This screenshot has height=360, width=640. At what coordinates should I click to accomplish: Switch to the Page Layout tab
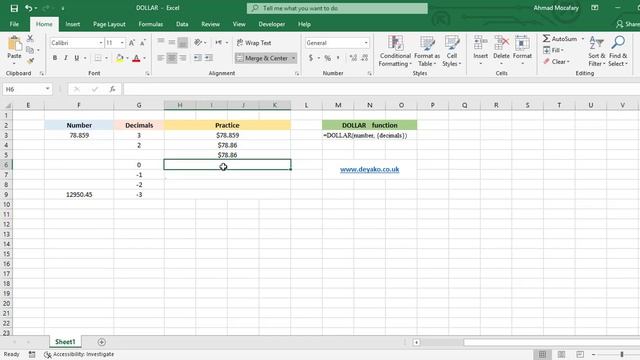point(109,24)
